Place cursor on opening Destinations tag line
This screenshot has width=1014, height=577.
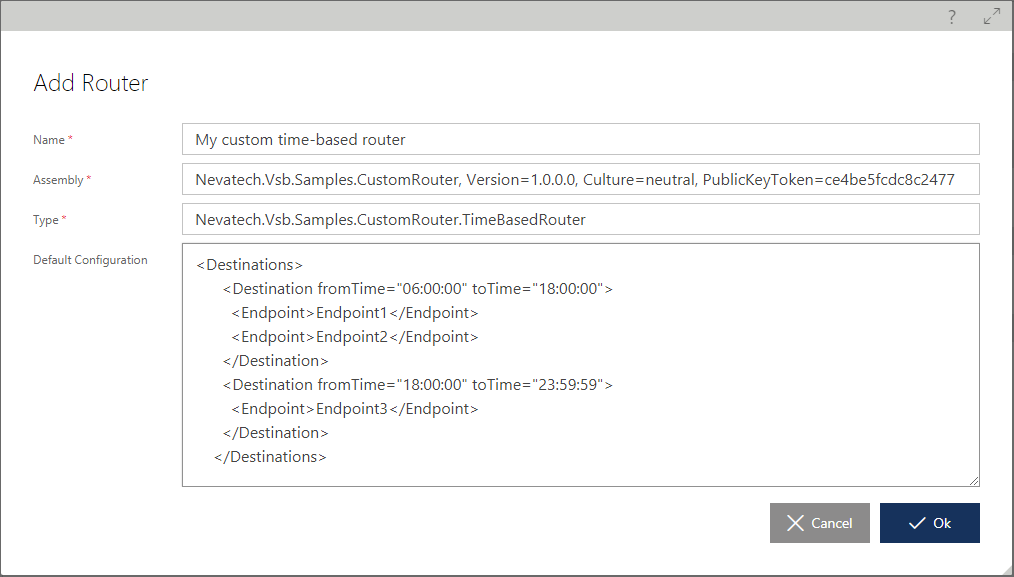pos(250,265)
